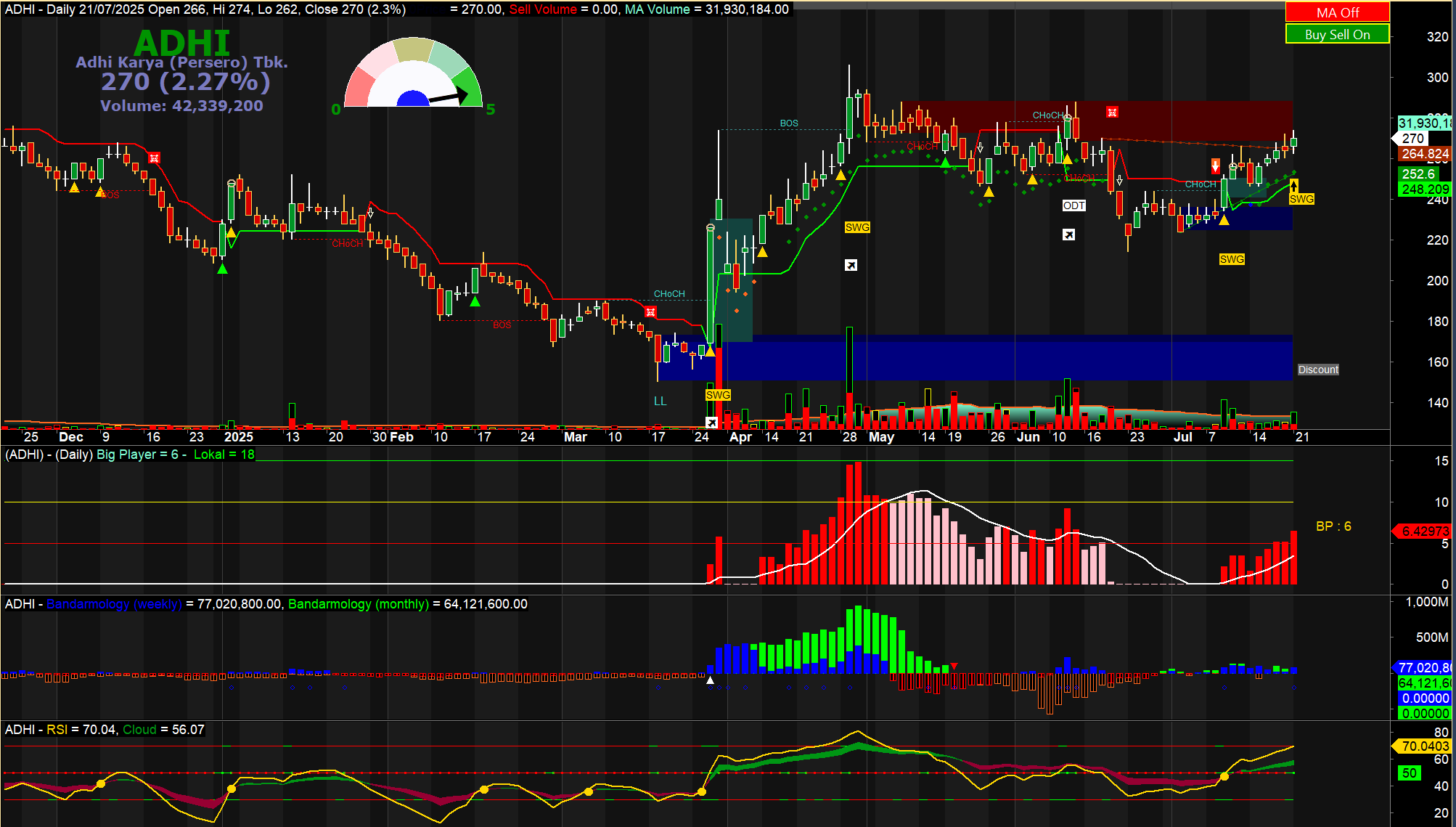This screenshot has width=1456, height=827.
Task: Click the gauge needle on the rating meter
Action: pos(449,97)
